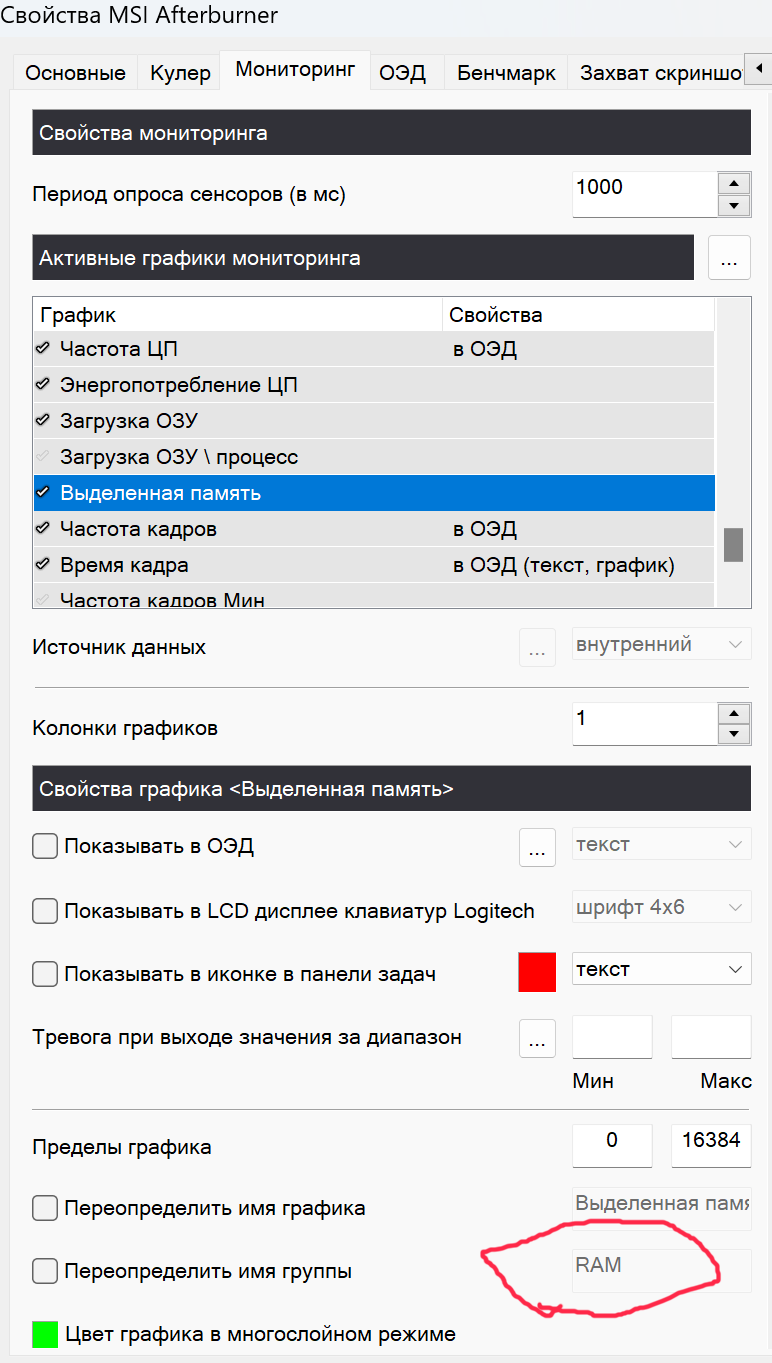Decrease Колонки графиков with down arrow

(x=734, y=735)
